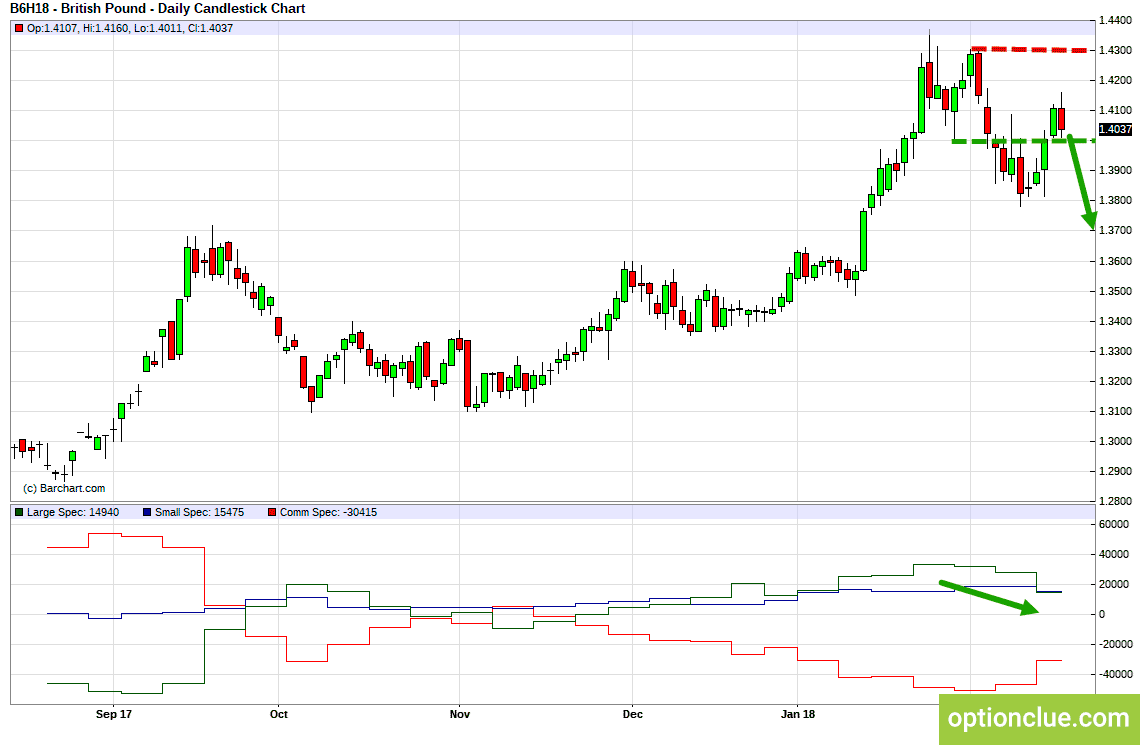Screen dimensions: 1140x745
Task: Select the Jan 18 time axis label
Action: pyautogui.click(x=798, y=714)
